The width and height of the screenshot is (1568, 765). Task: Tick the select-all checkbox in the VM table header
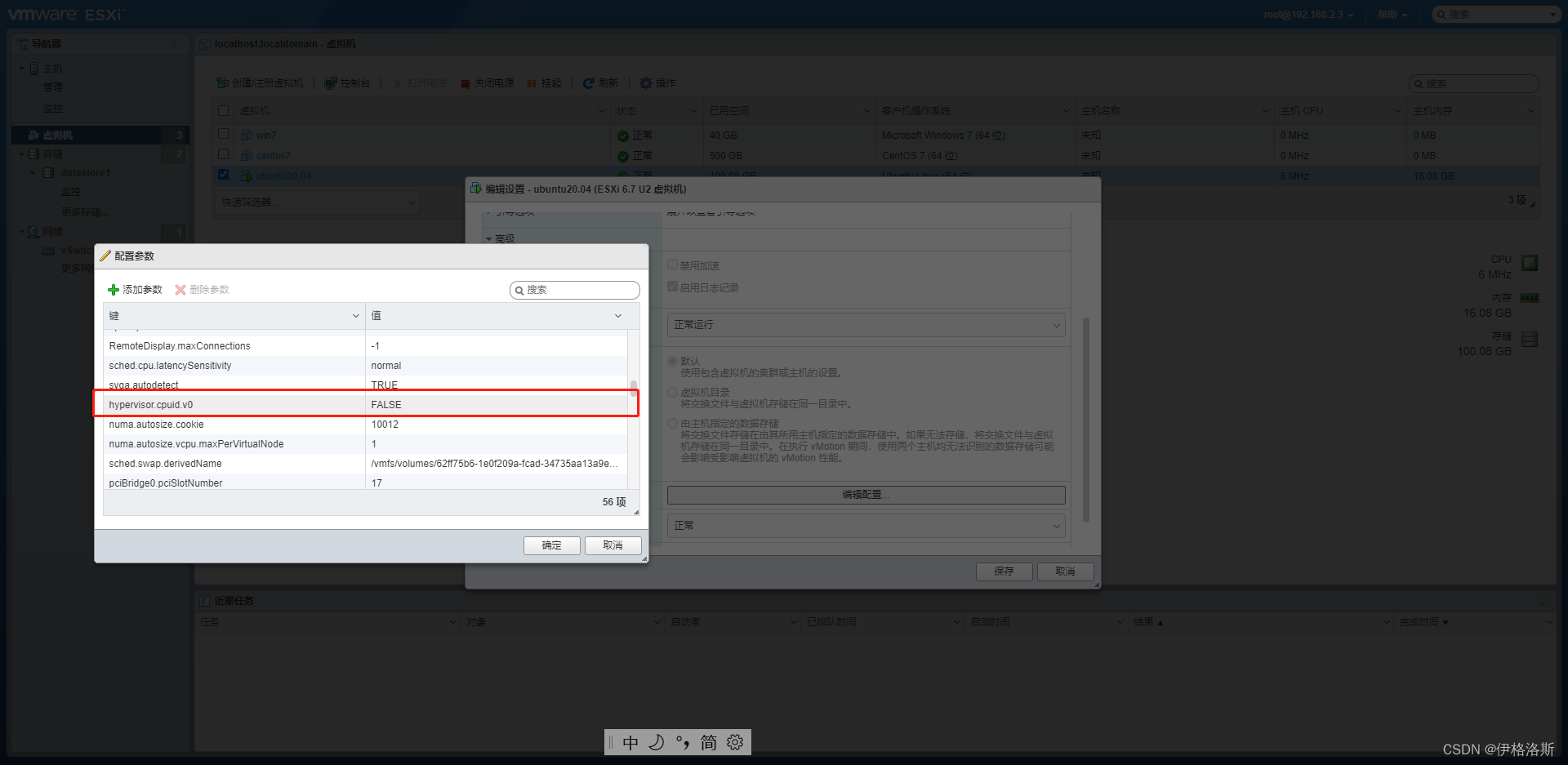224,111
